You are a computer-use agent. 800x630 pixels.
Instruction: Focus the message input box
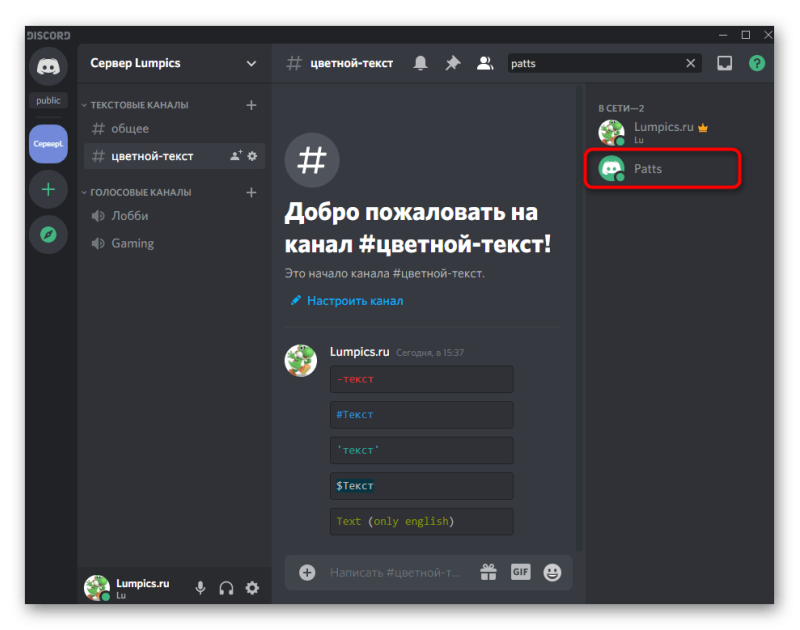[x=396, y=572]
